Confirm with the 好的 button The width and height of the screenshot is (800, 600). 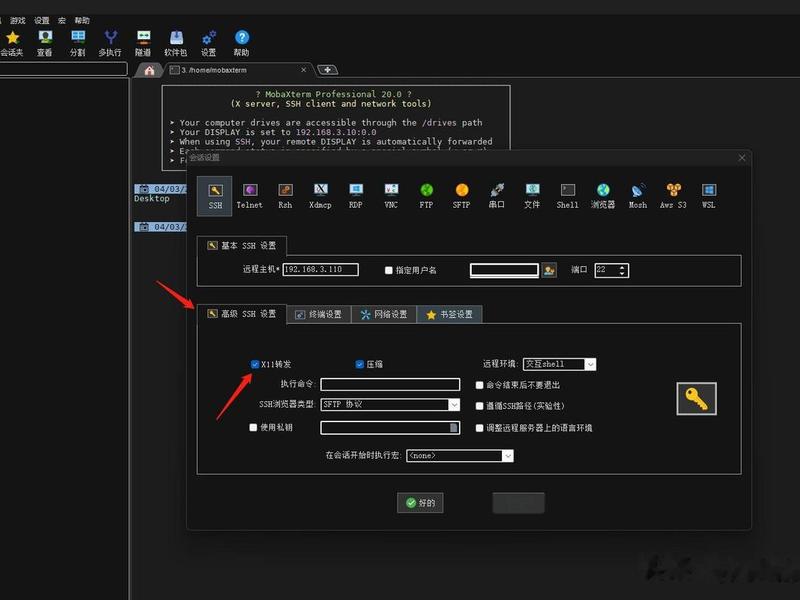[420, 503]
